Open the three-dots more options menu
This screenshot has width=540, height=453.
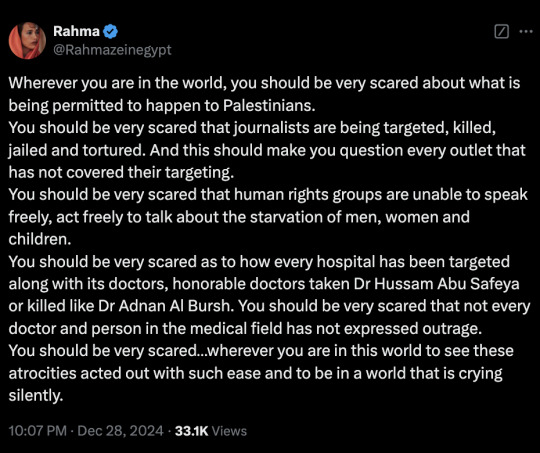tap(526, 31)
